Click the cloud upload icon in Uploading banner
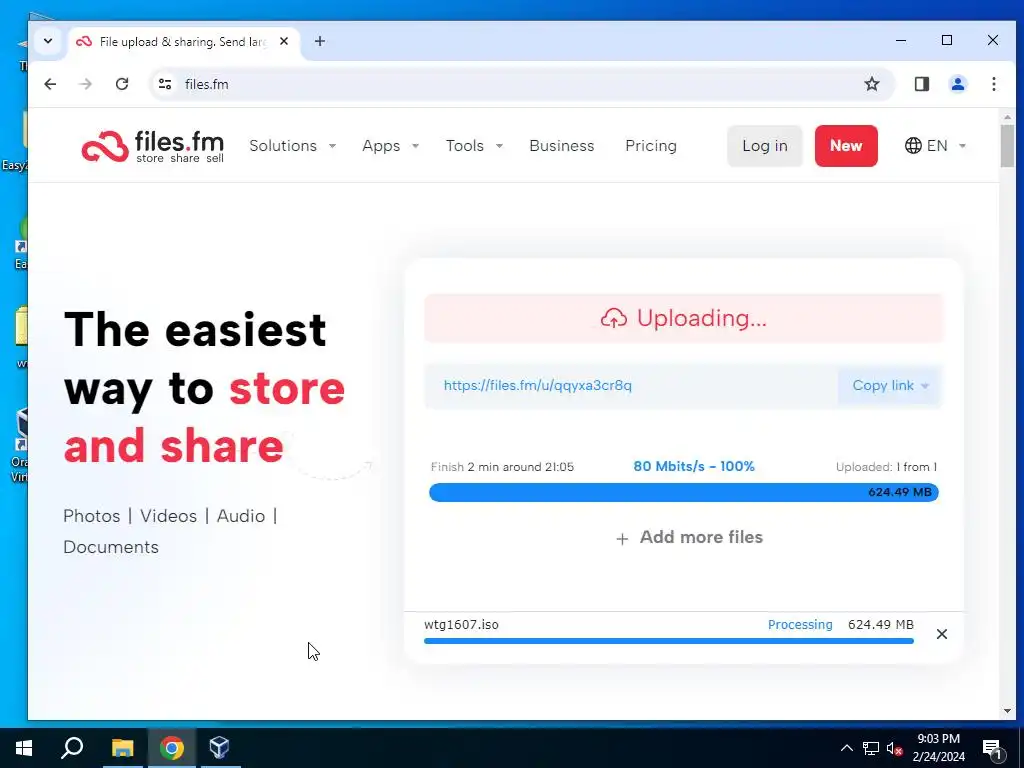 (x=614, y=318)
